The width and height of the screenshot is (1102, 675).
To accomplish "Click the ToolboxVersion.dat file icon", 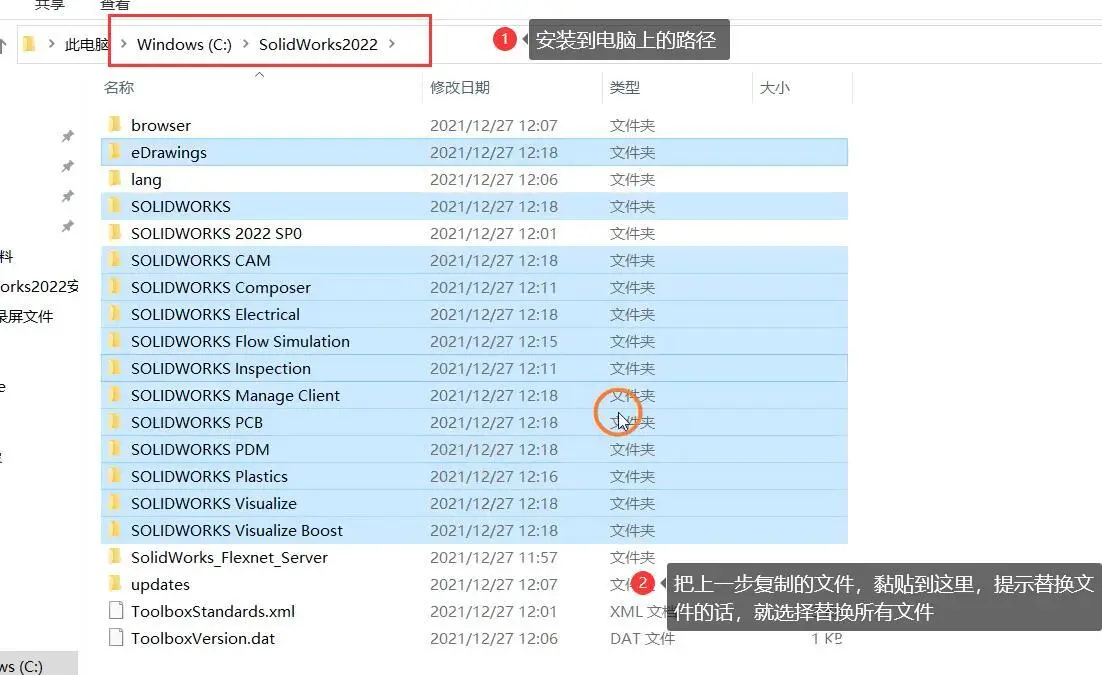I will pos(116,638).
